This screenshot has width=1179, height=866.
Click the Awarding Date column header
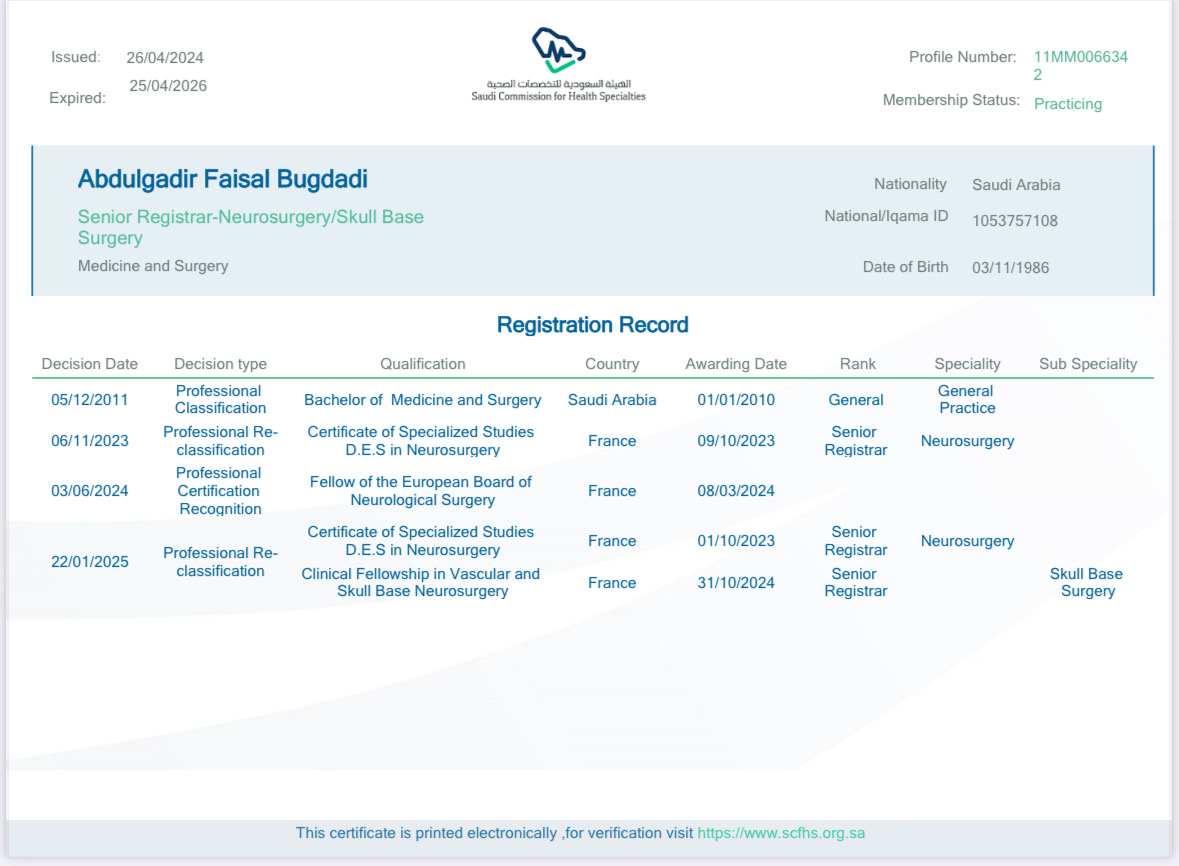[735, 364]
